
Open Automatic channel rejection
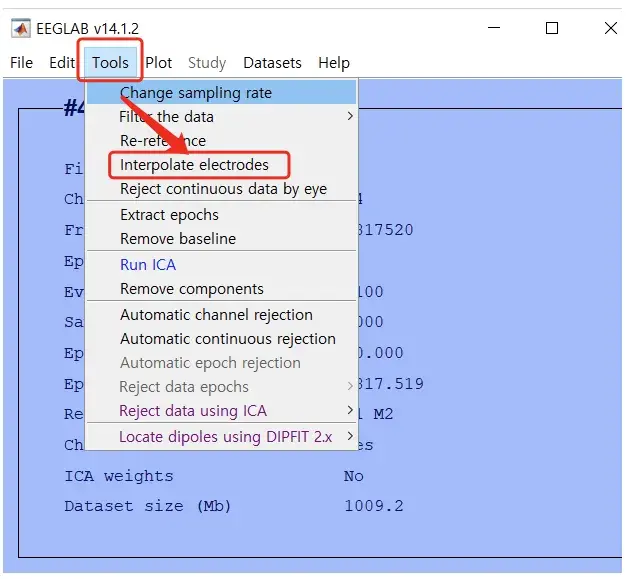tap(216, 315)
